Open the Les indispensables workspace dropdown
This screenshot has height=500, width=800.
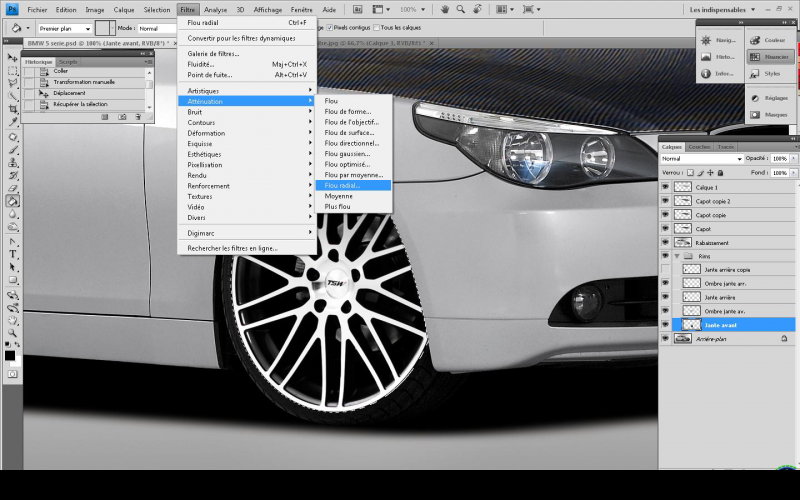722,9
